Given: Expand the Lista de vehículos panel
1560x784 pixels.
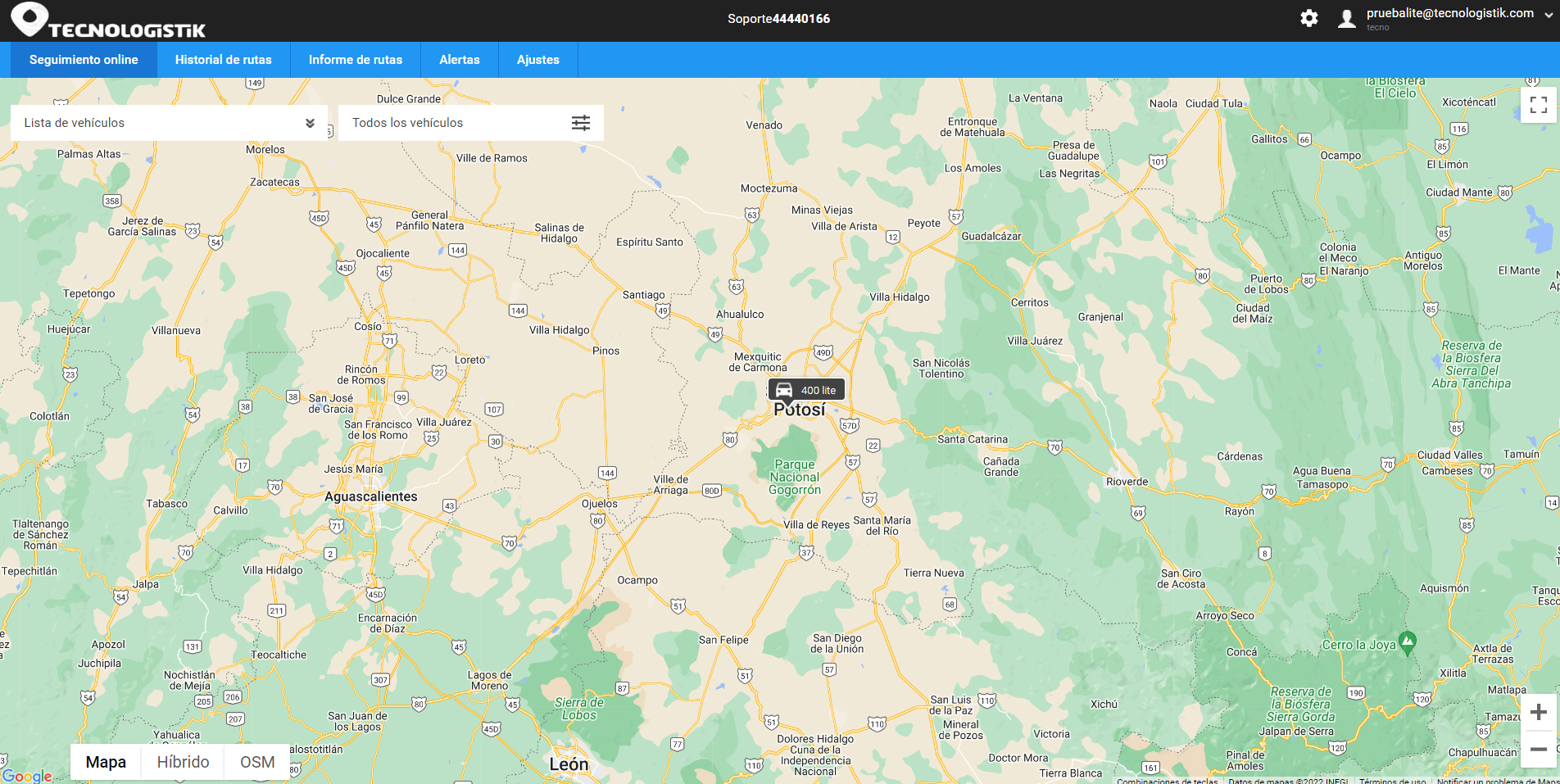Looking at the screenshot, I should [169, 123].
